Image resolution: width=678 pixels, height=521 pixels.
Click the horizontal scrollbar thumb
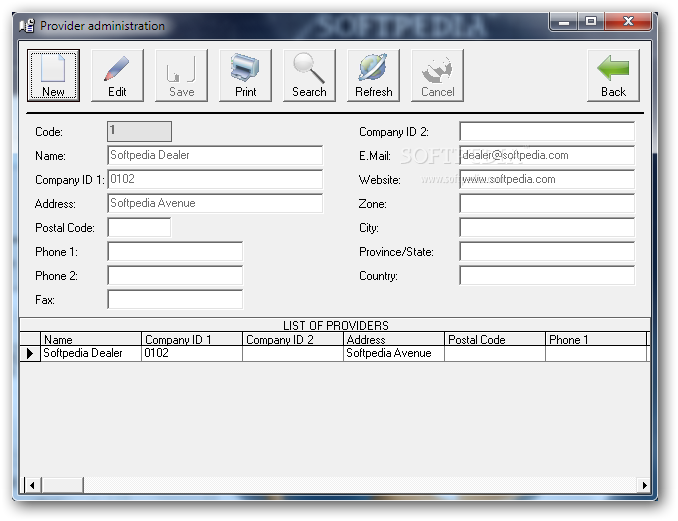[62, 485]
